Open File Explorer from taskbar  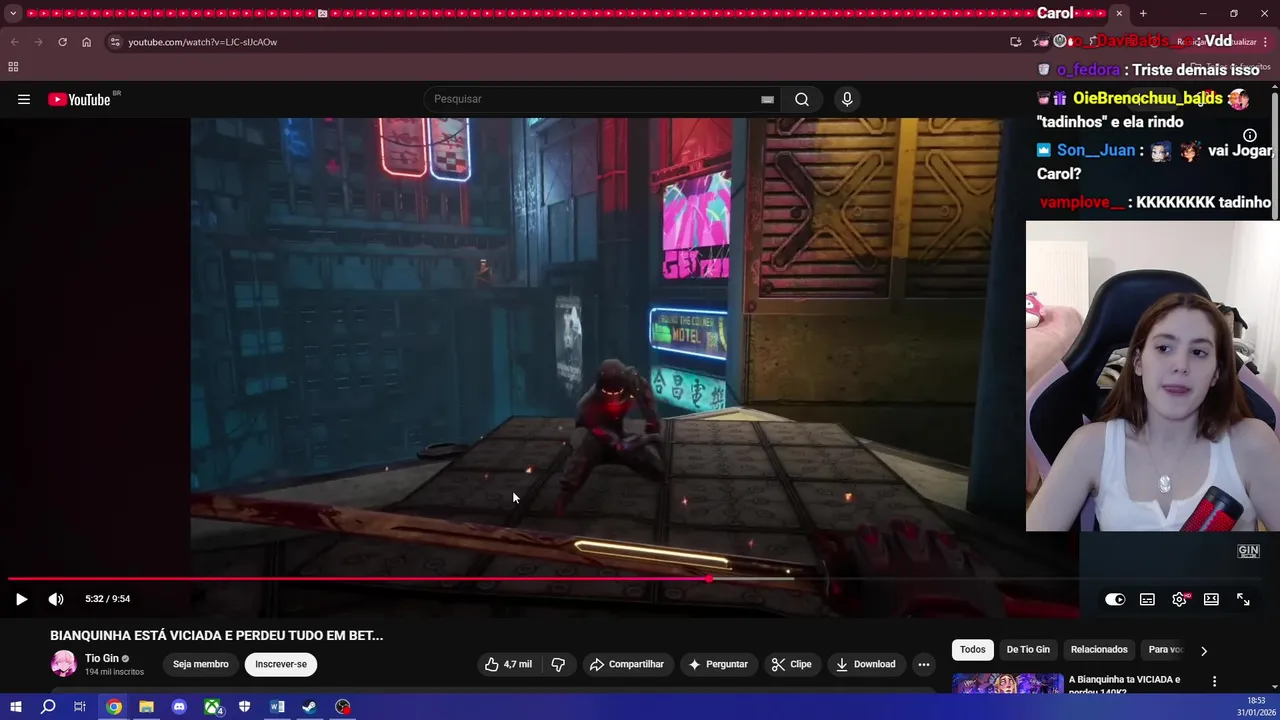coord(146,707)
